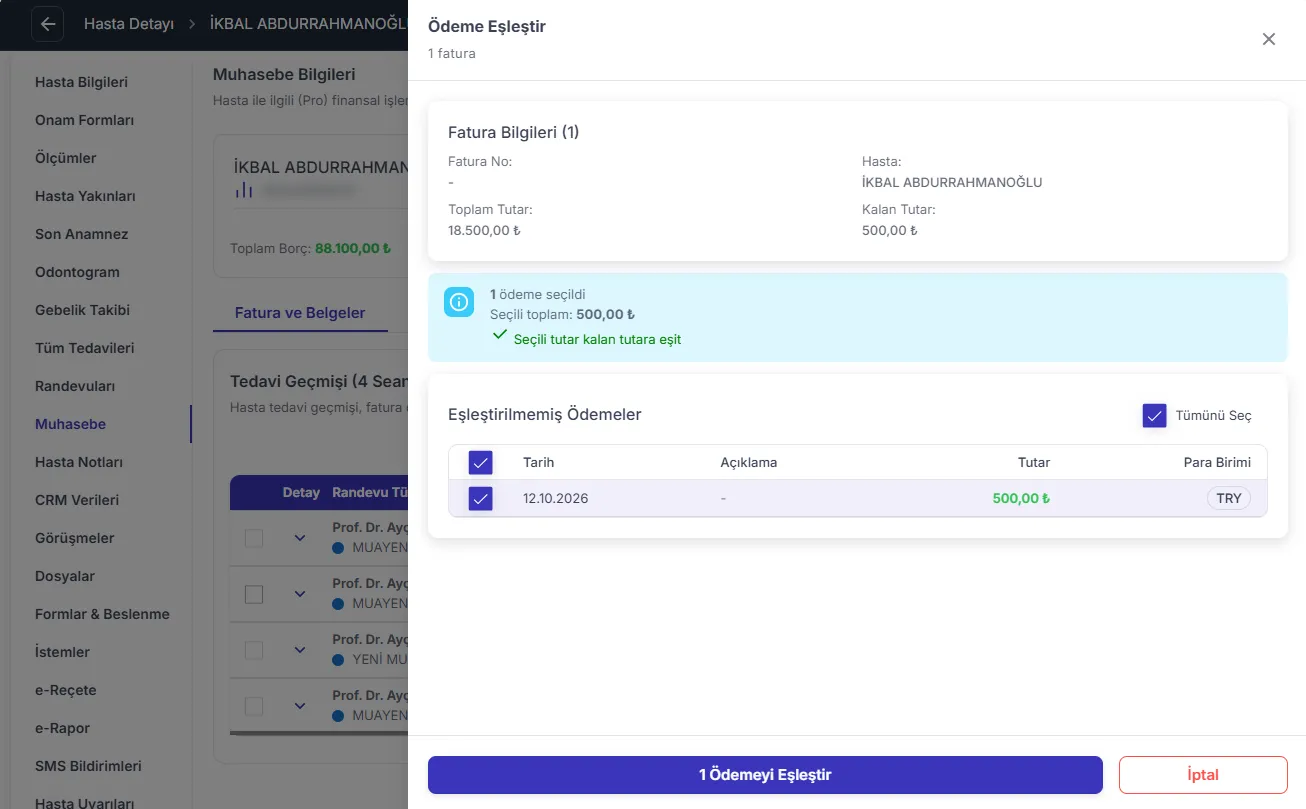1306x809 pixels.
Task: Click the TRY currency badge
Action: click(1229, 498)
